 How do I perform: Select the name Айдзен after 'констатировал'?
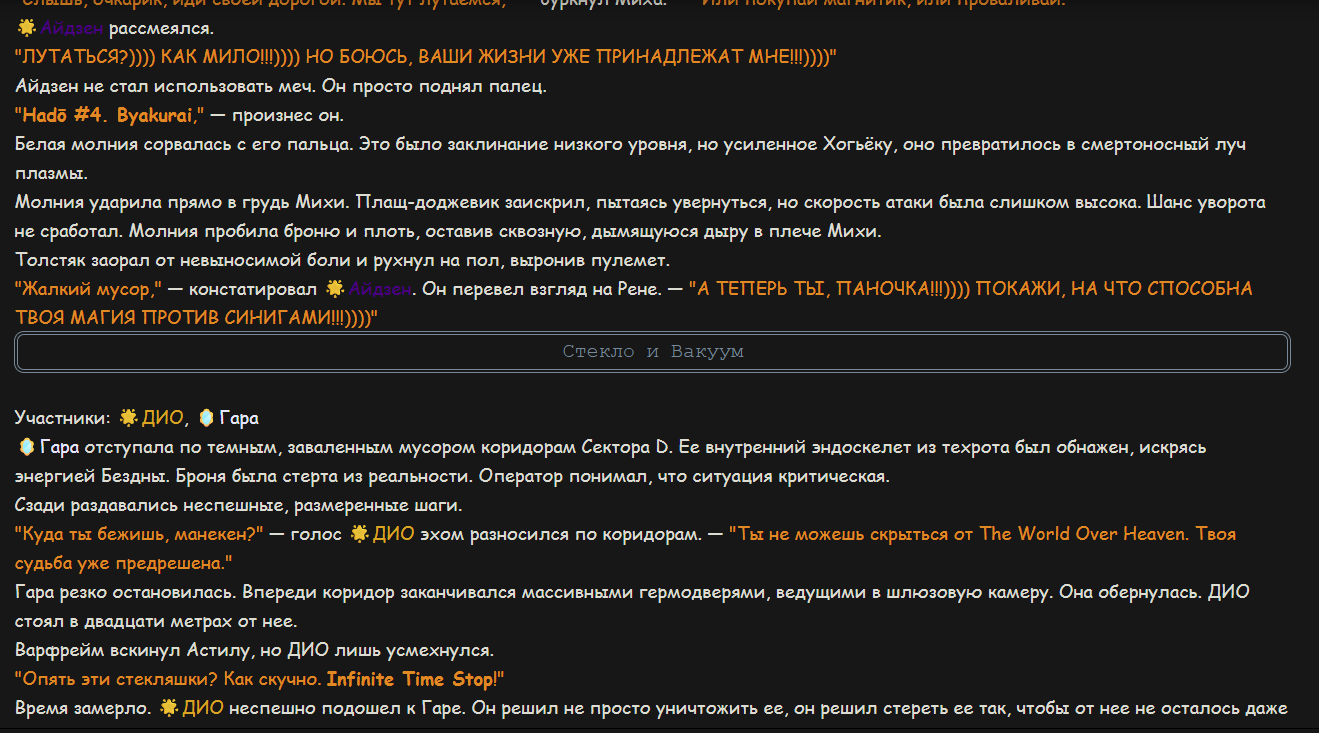(x=381, y=289)
